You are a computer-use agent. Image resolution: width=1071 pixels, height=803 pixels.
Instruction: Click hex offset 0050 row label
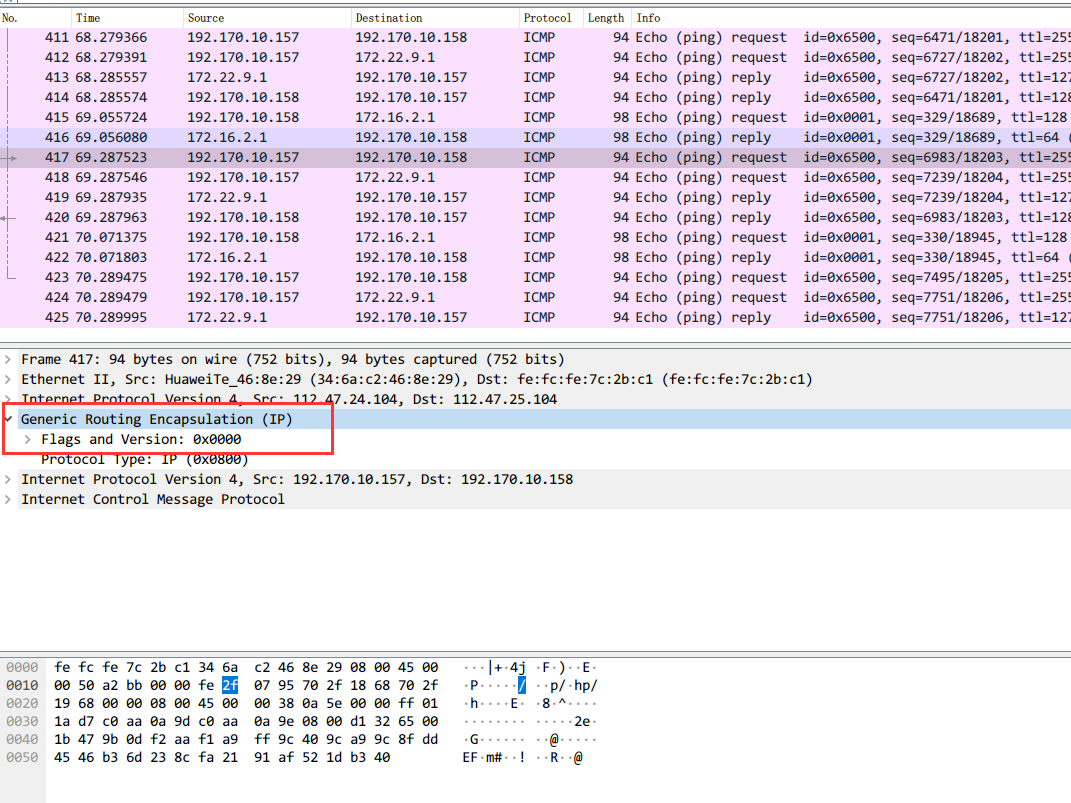(22, 757)
